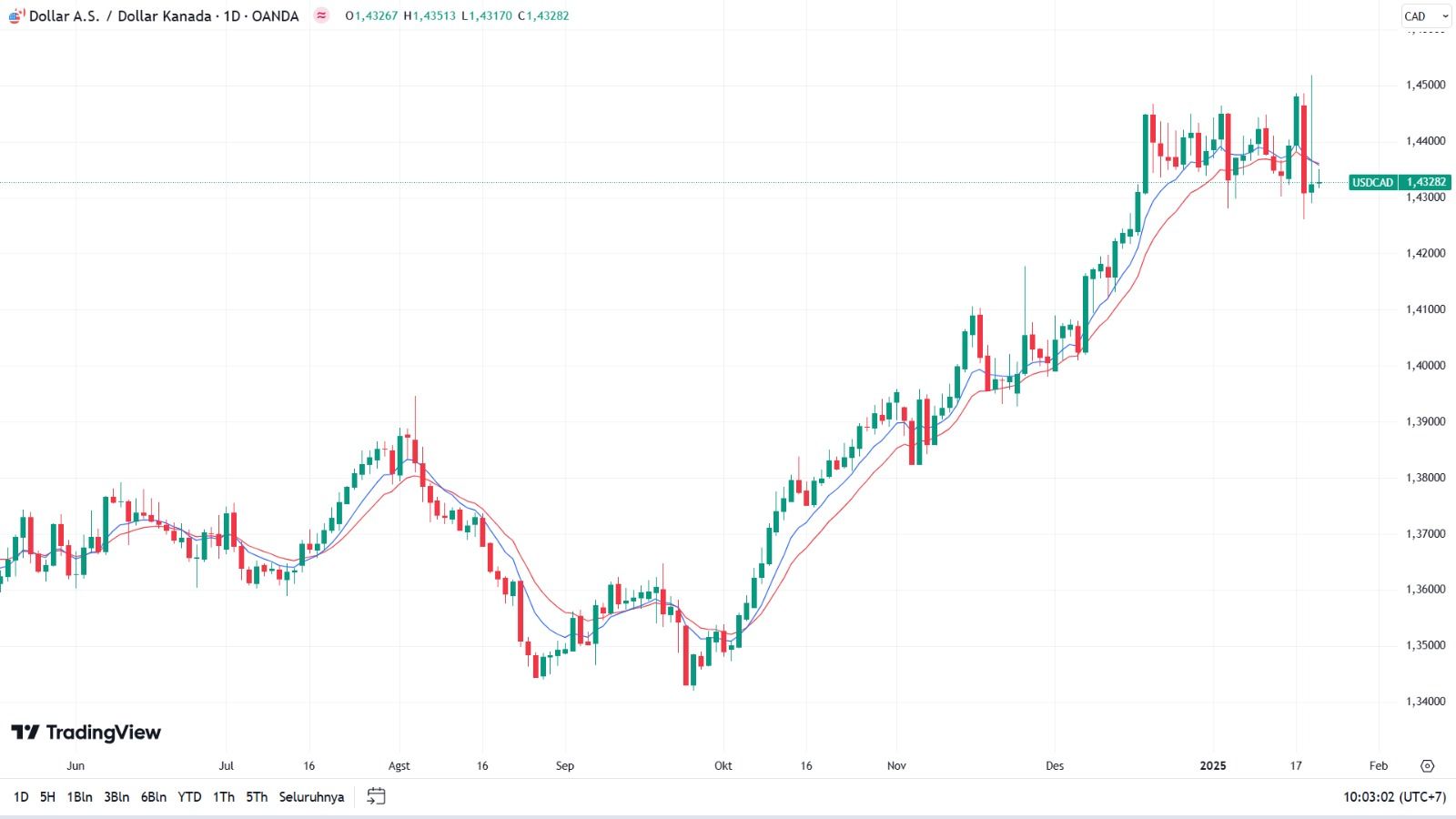Click the 1,36000 price axis label
Viewport: 1456px width, 819px height.
tap(1425, 589)
